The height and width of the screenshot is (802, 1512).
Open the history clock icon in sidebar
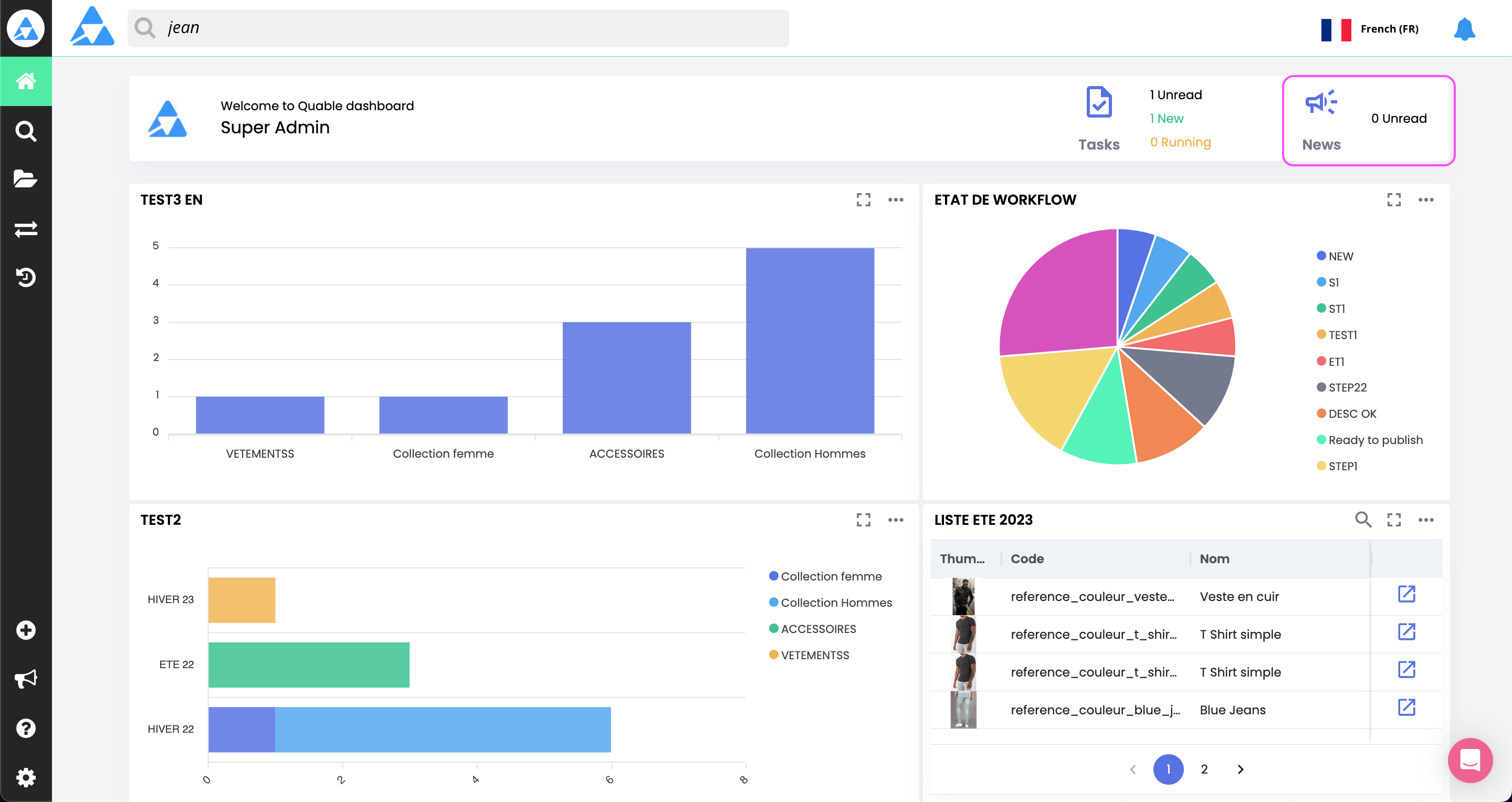pos(25,277)
